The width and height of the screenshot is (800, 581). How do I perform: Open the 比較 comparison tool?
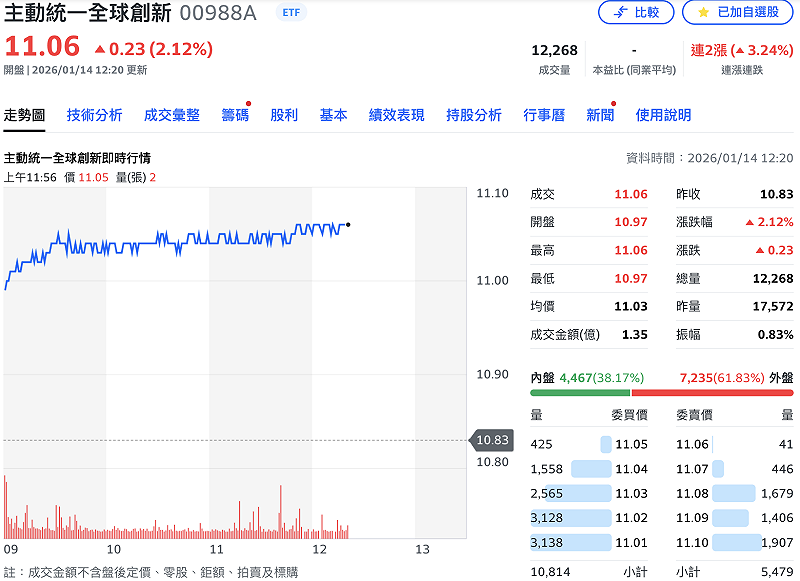coord(636,16)
